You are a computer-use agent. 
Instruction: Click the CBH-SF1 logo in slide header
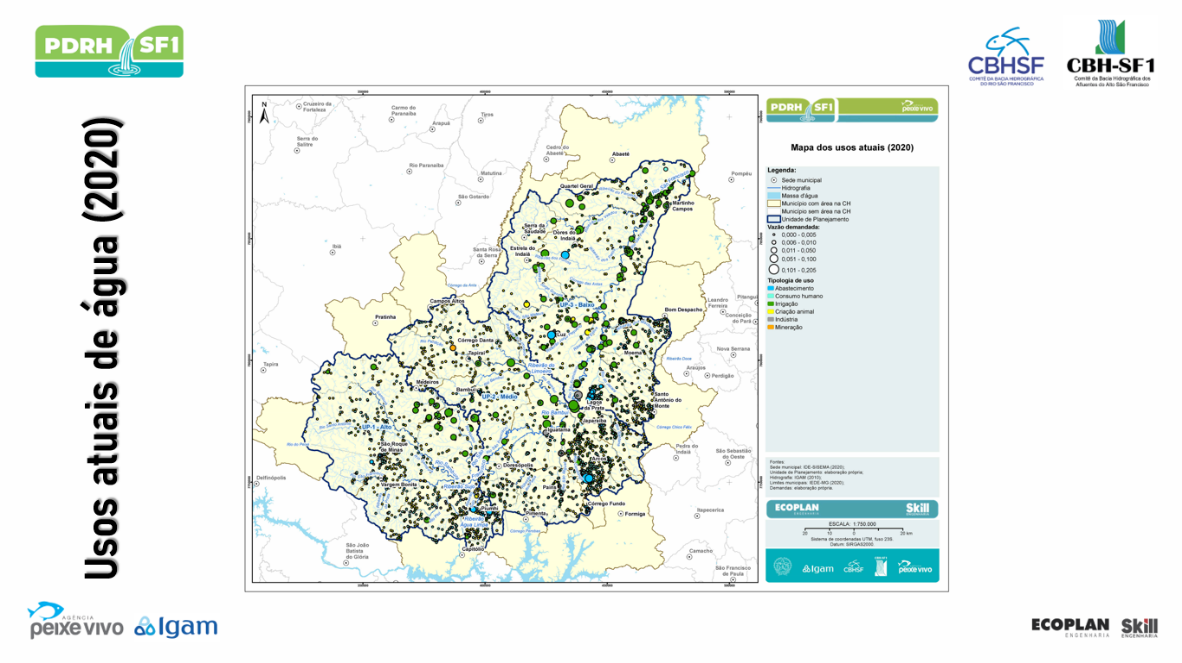click(1110, 53)
